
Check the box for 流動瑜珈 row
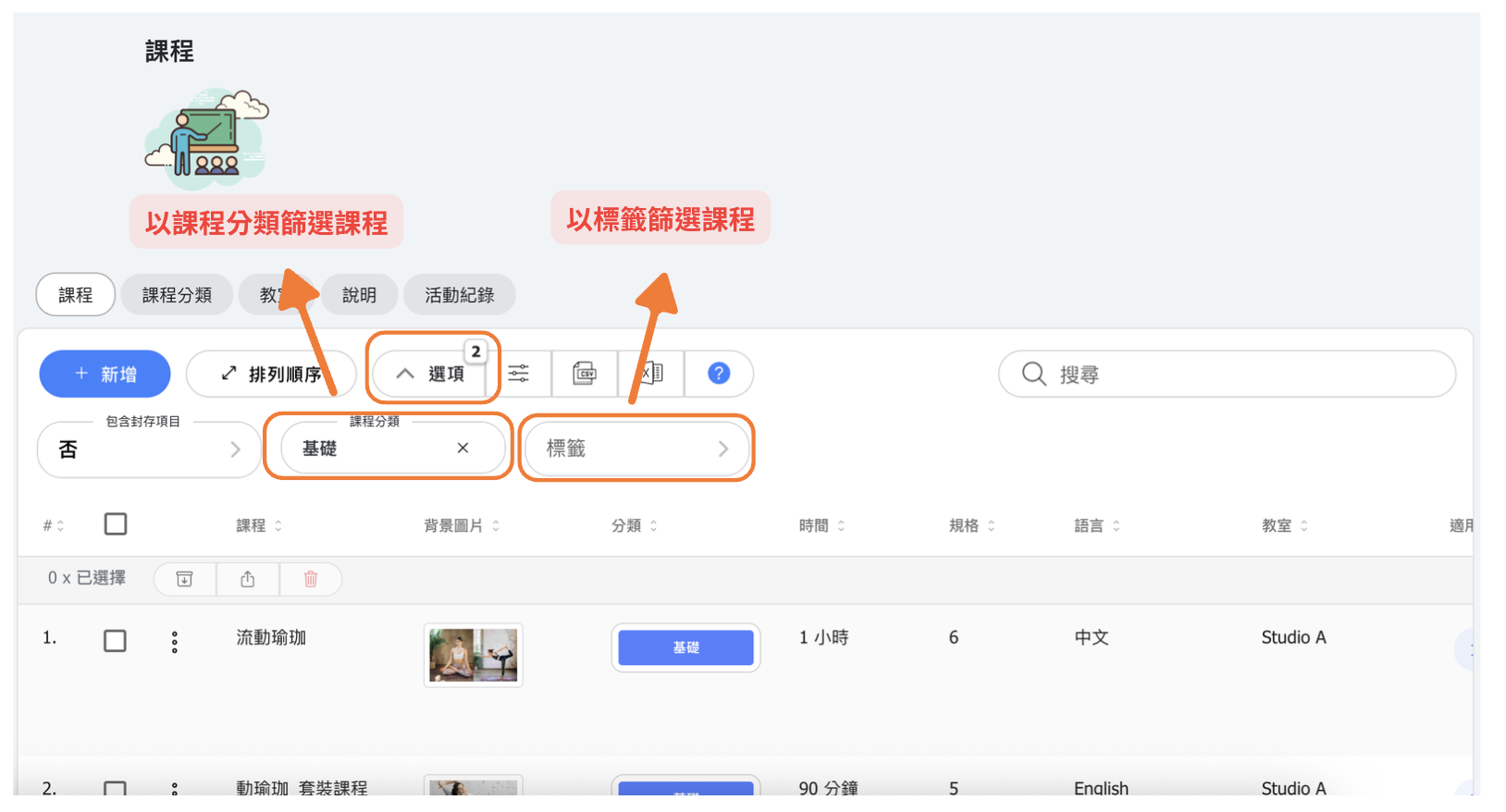(x=116, y=641)
